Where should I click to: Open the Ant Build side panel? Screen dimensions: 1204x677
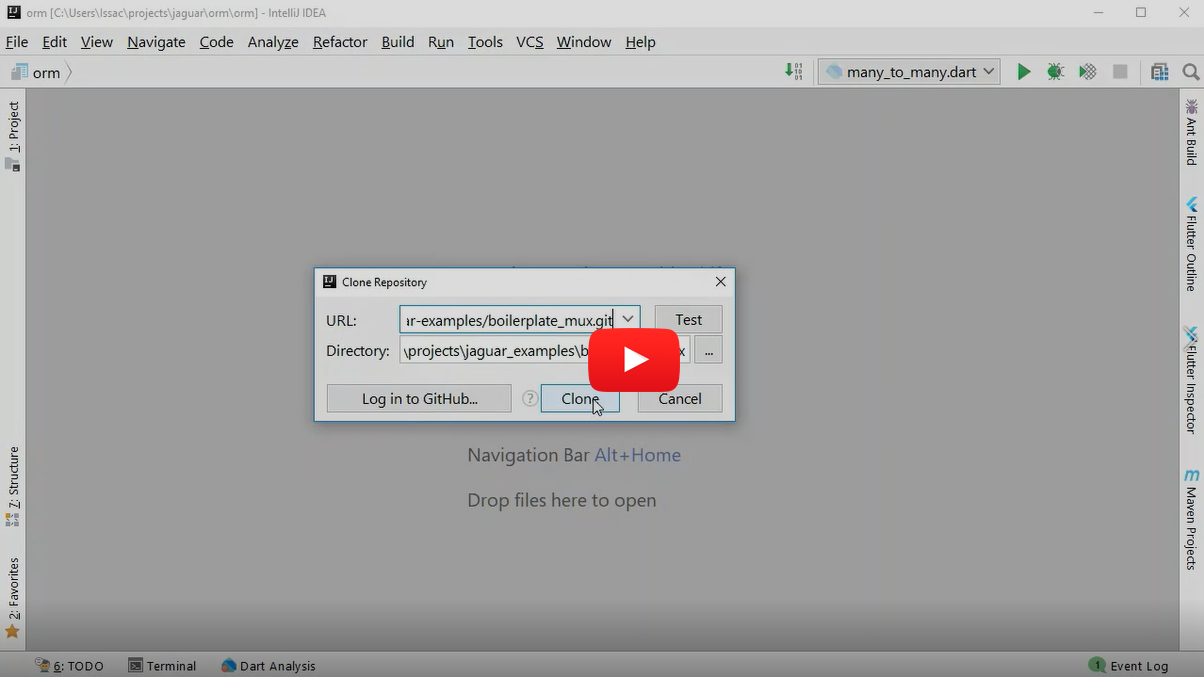pos(1191,131)
